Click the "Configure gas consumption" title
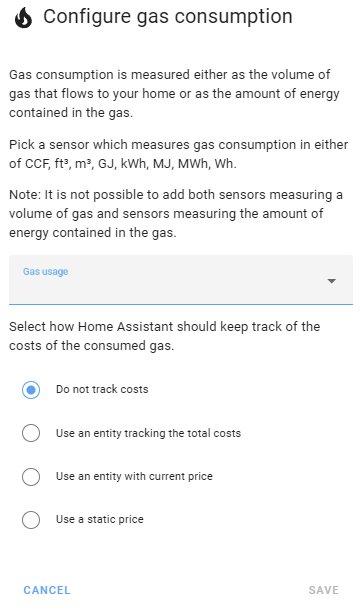Viewport: 362px width, 614px height. click(168, 17)
